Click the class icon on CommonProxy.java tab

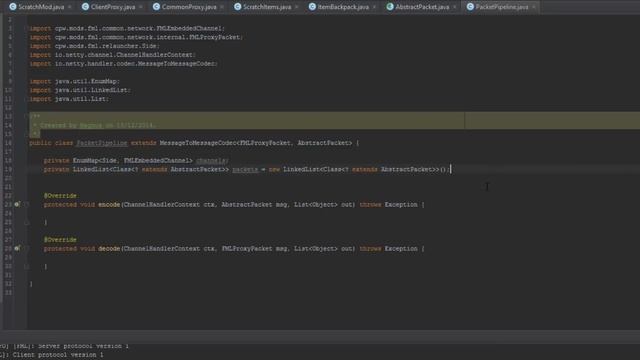[x=156, y=7]
